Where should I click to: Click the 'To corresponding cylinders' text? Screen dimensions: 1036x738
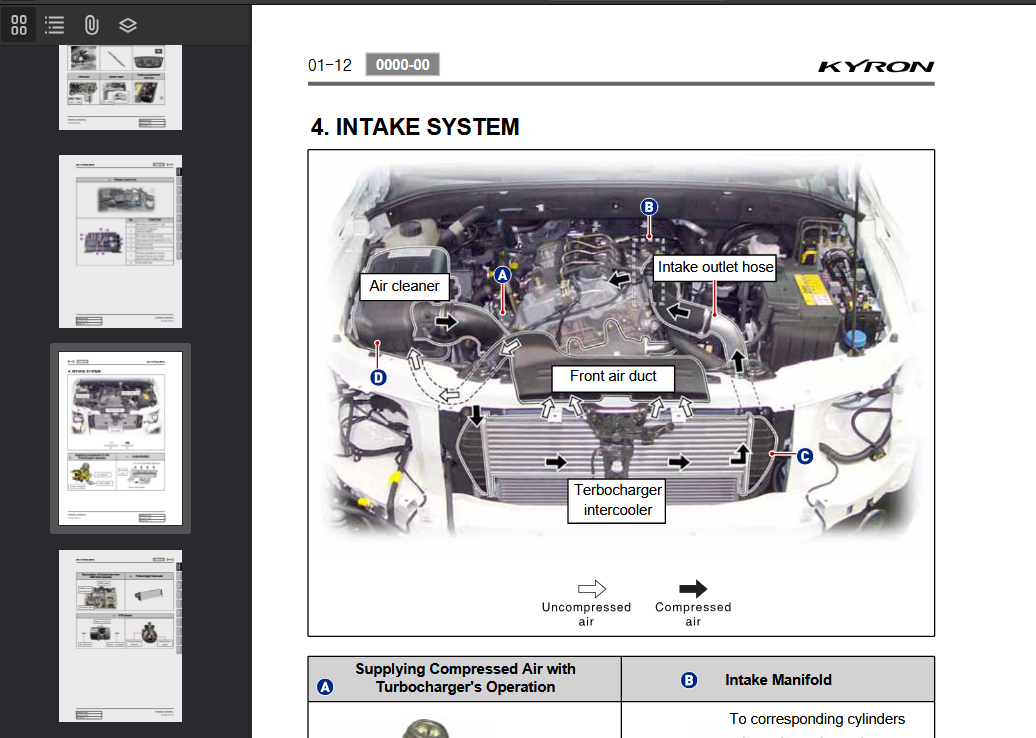(x=817, y=719)
